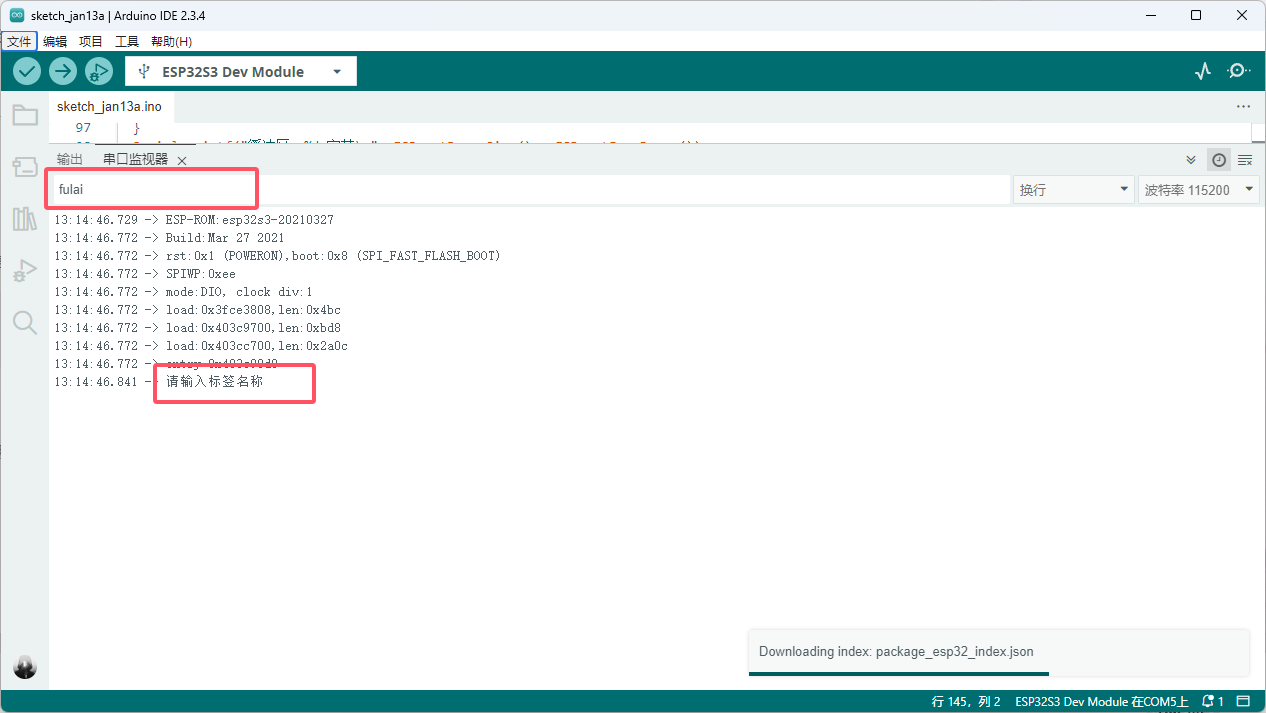Viewport: 1266px width, 713px height.
Task: Toggle timestamp display clock icon
Action: [1219, 160]
